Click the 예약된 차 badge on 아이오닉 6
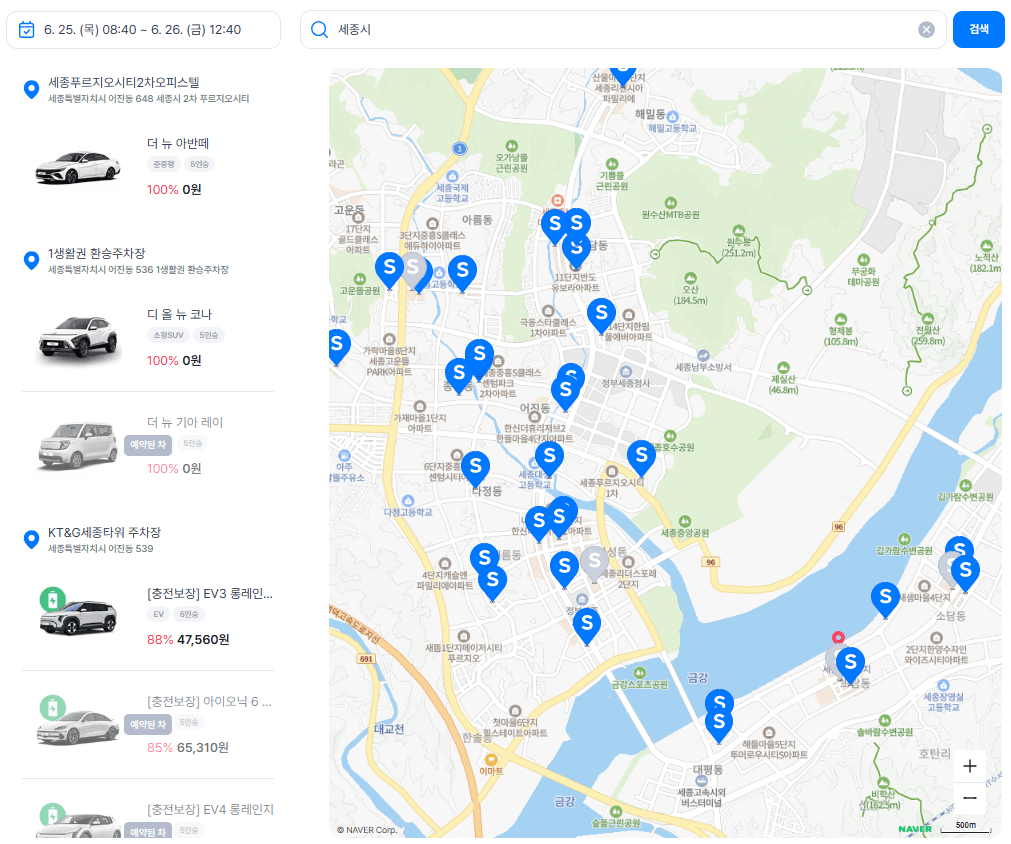The image size is (1011, 844). (x=148, y=724)
